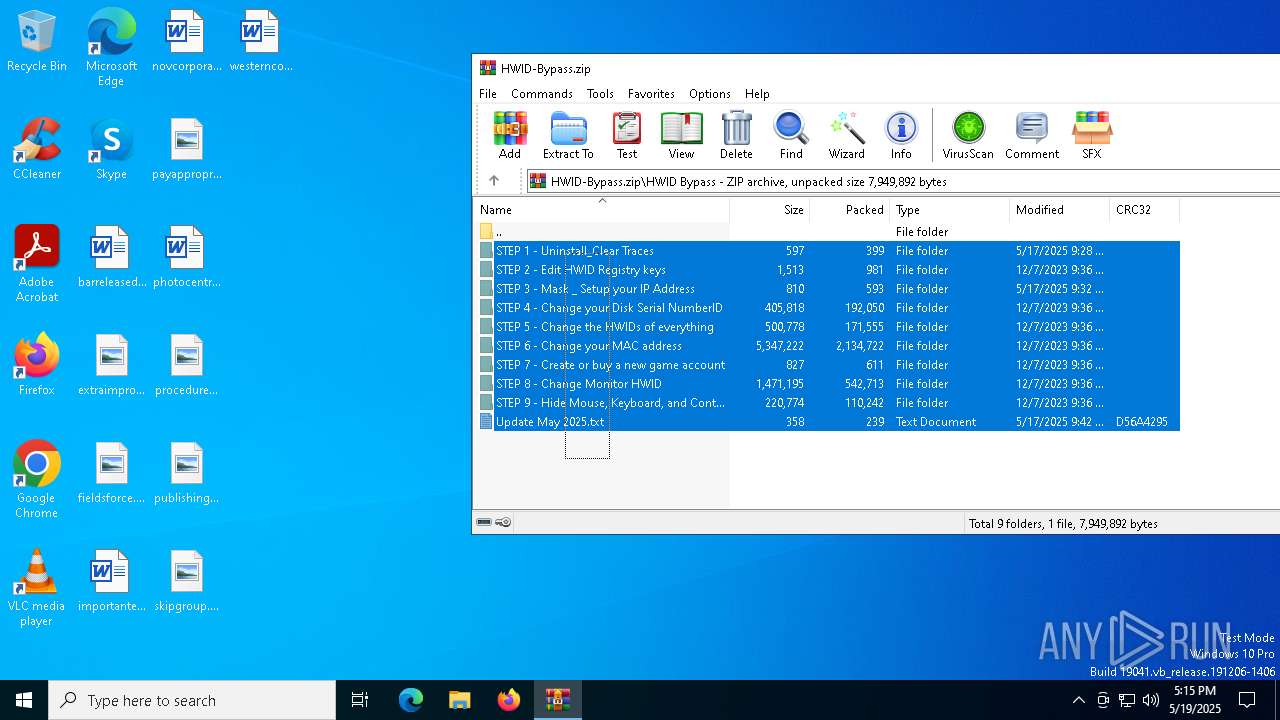Open the volume control in tray
The width and height of the screenshot is (1280, 720).
(x=1150, y=700)
